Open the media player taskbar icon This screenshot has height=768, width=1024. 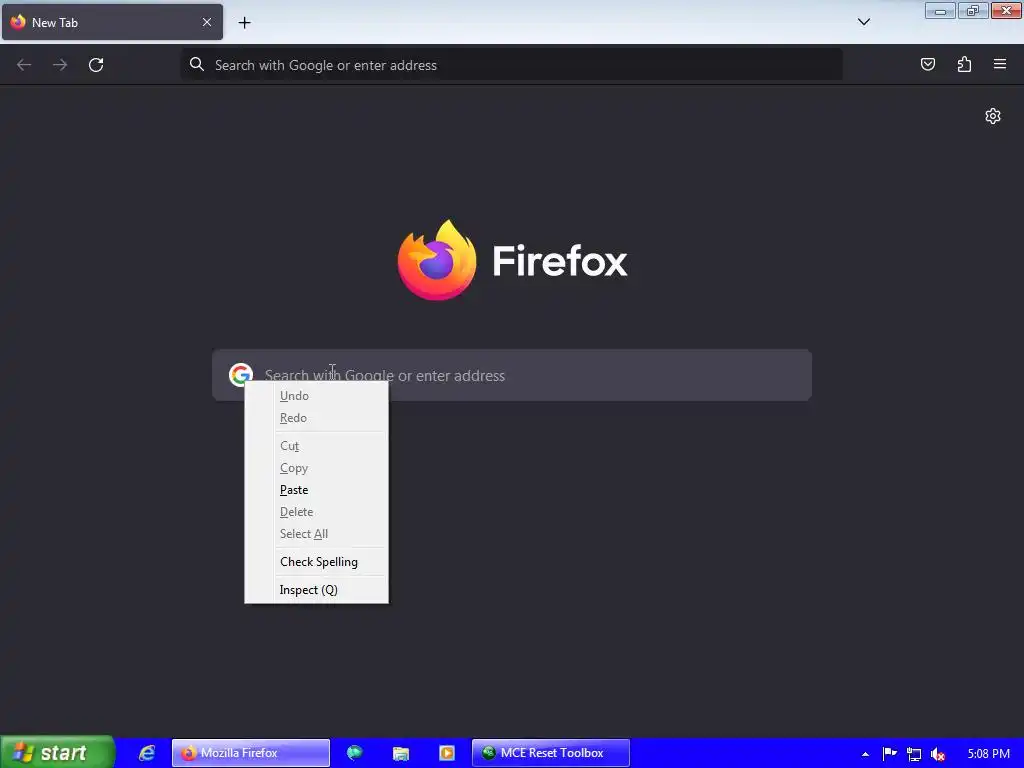pyautogui.click(x=447, y=753)
